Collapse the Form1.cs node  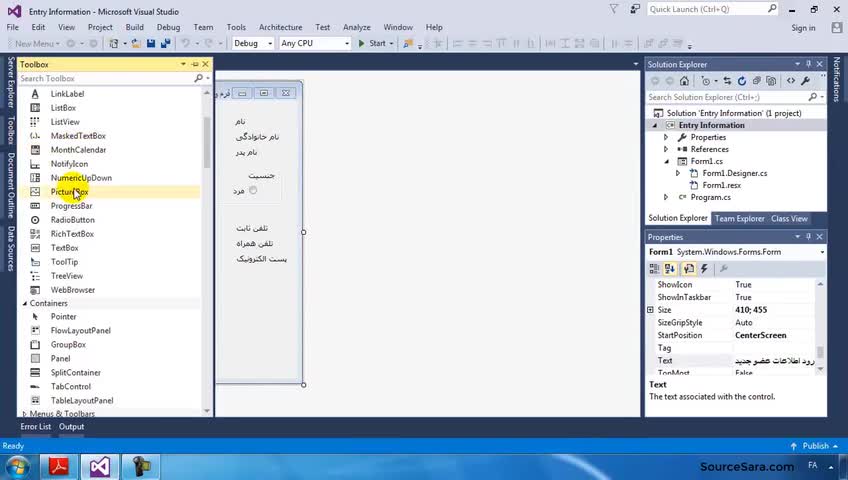click(667, 161)
